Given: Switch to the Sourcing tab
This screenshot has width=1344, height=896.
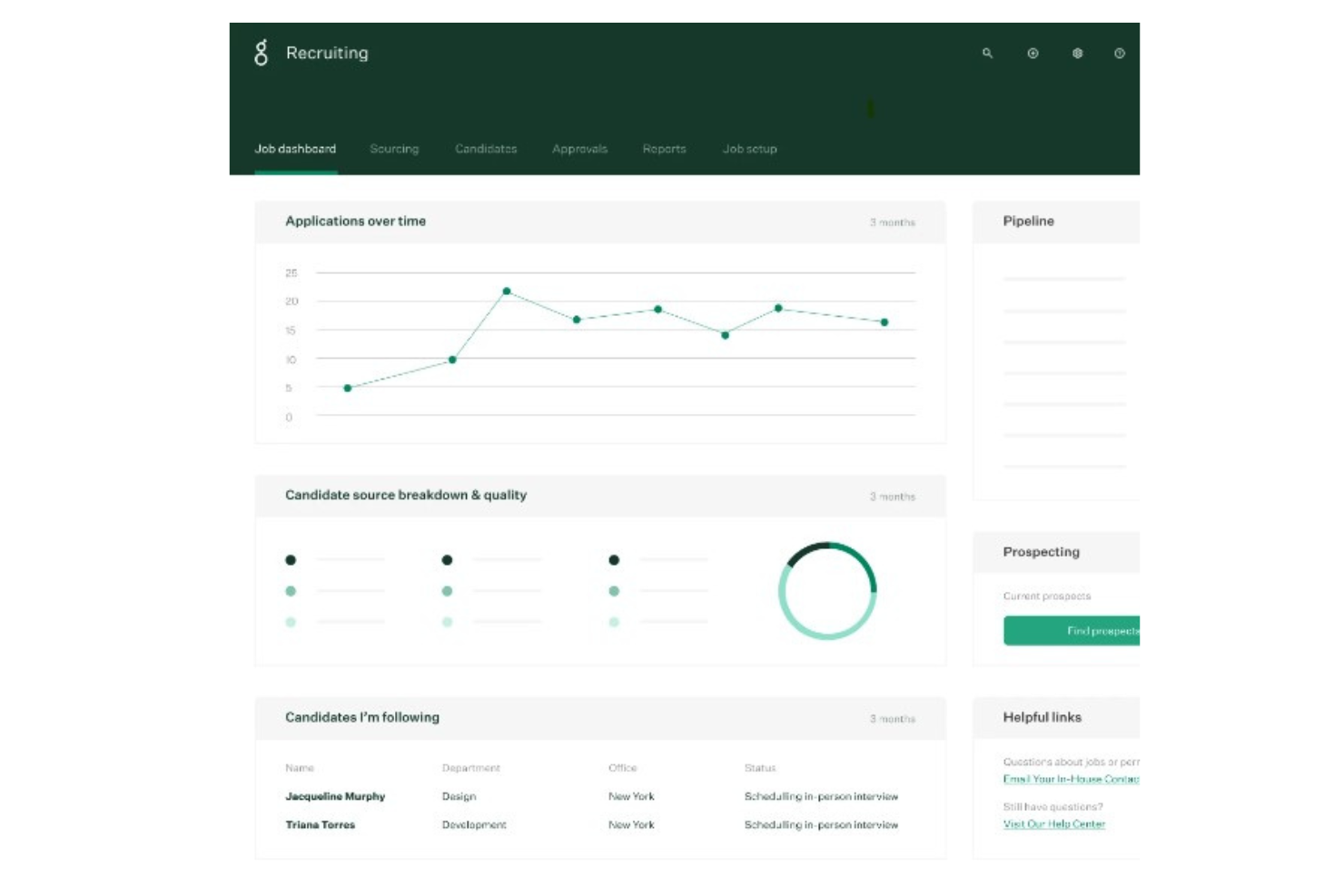Looking at the screenshot, I should click(x=394, y=149).
